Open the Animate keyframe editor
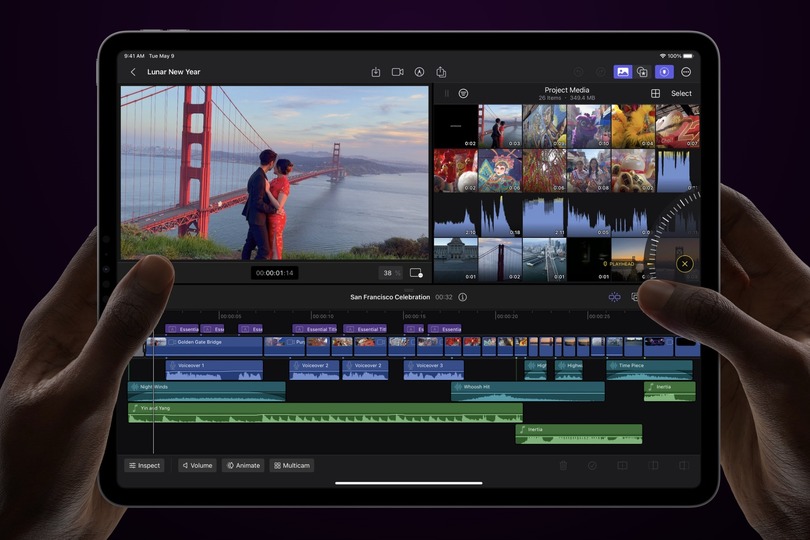This screenshot has height=540, width=810. pyautogui.click(x=243, y=465)
